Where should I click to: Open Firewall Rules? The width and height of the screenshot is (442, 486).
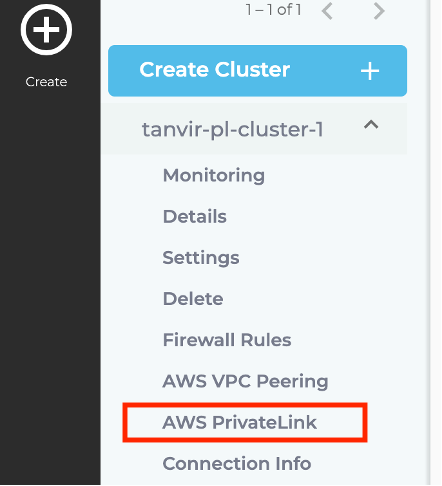click(x=227, y=340)
